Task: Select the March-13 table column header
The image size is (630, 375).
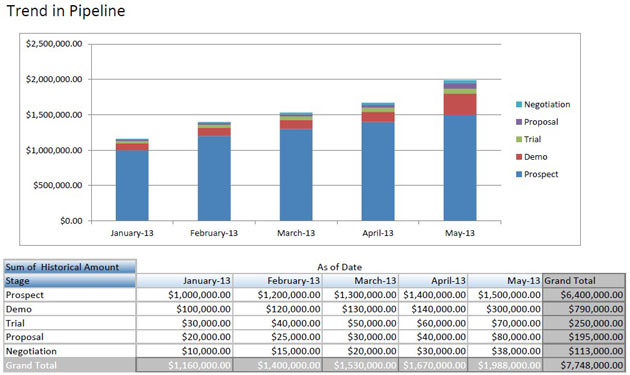Action: coord(360,281)
